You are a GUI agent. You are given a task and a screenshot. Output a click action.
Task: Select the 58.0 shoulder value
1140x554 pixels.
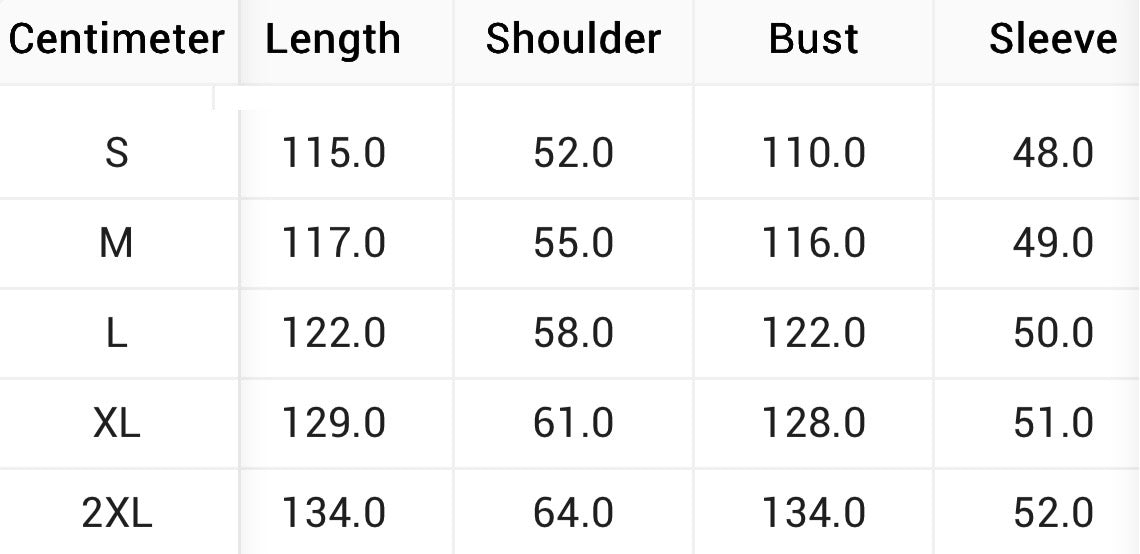pos(573,333)
